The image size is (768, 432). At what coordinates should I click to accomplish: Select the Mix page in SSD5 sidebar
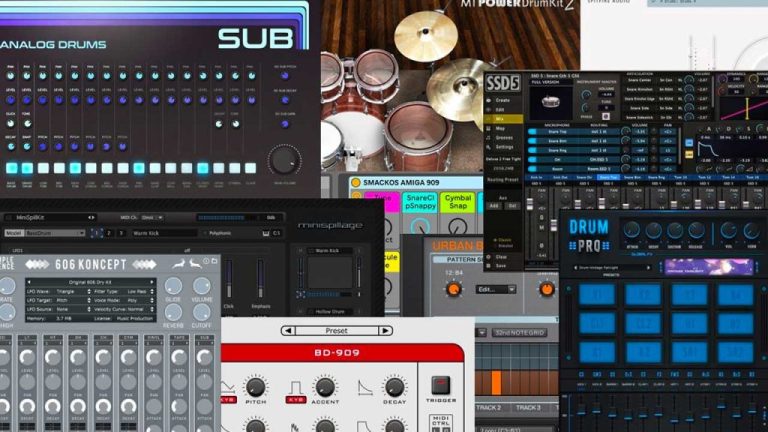point(504,119)
